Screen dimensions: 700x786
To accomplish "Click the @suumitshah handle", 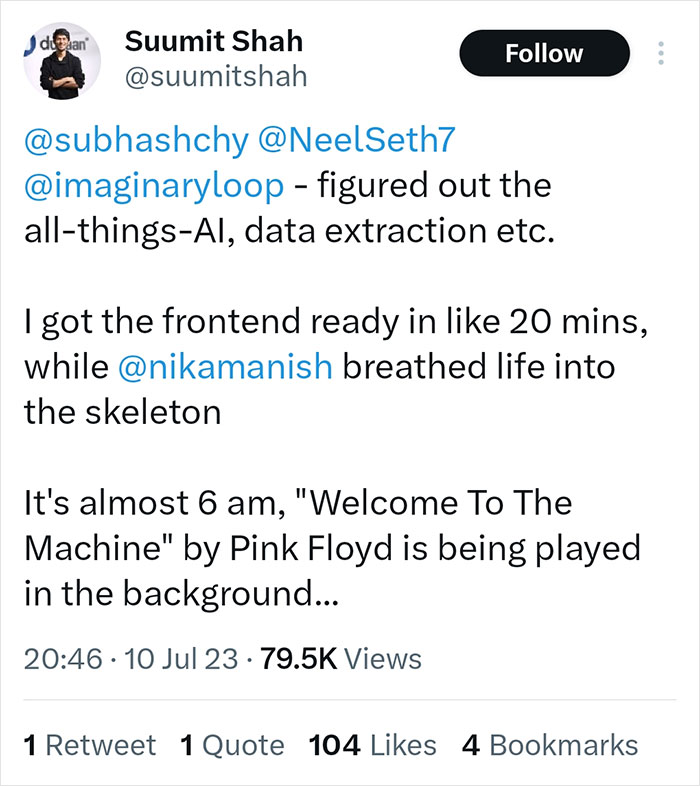I will (215, 76).
